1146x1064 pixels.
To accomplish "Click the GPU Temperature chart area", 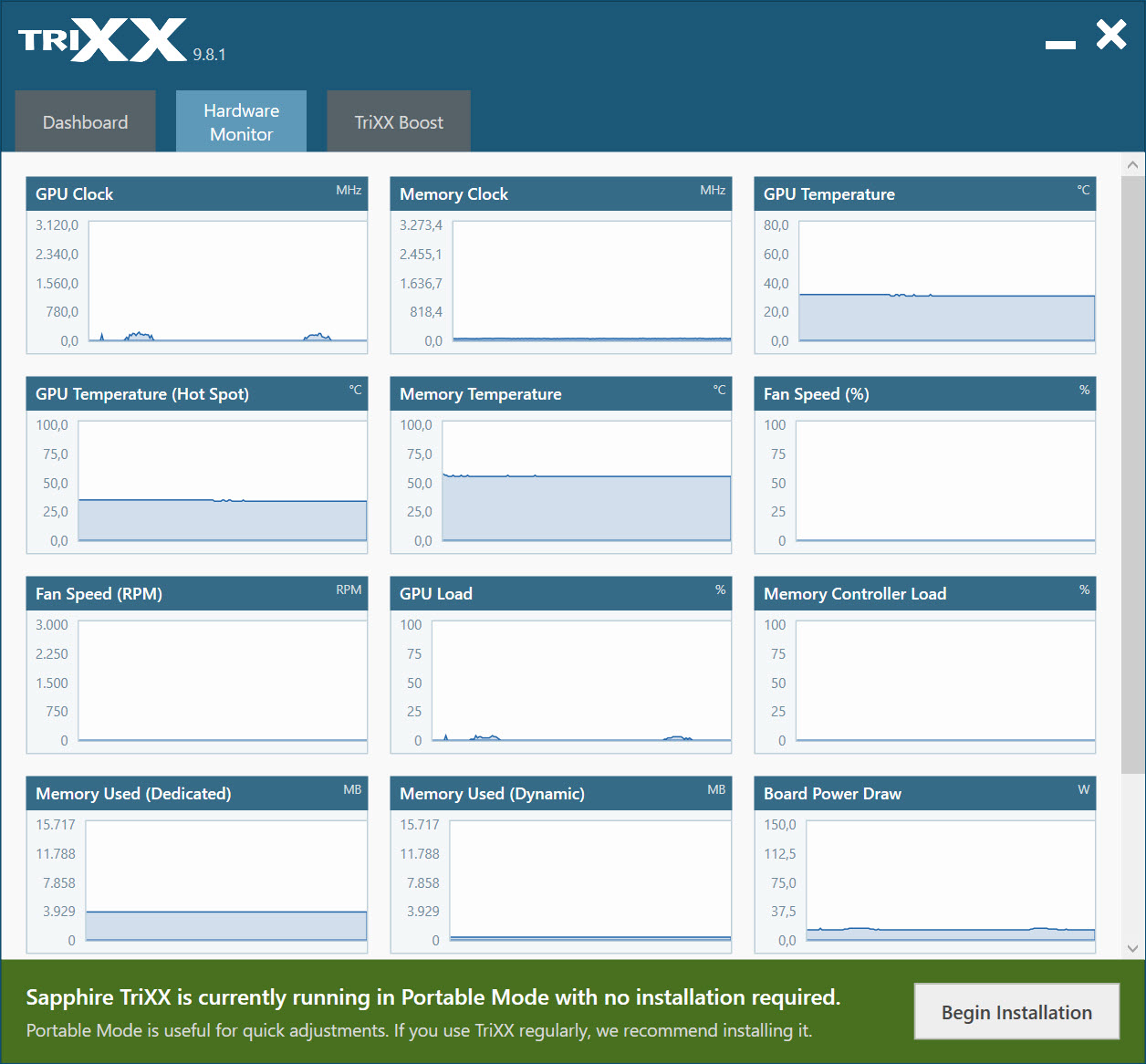I will point(947,281).
